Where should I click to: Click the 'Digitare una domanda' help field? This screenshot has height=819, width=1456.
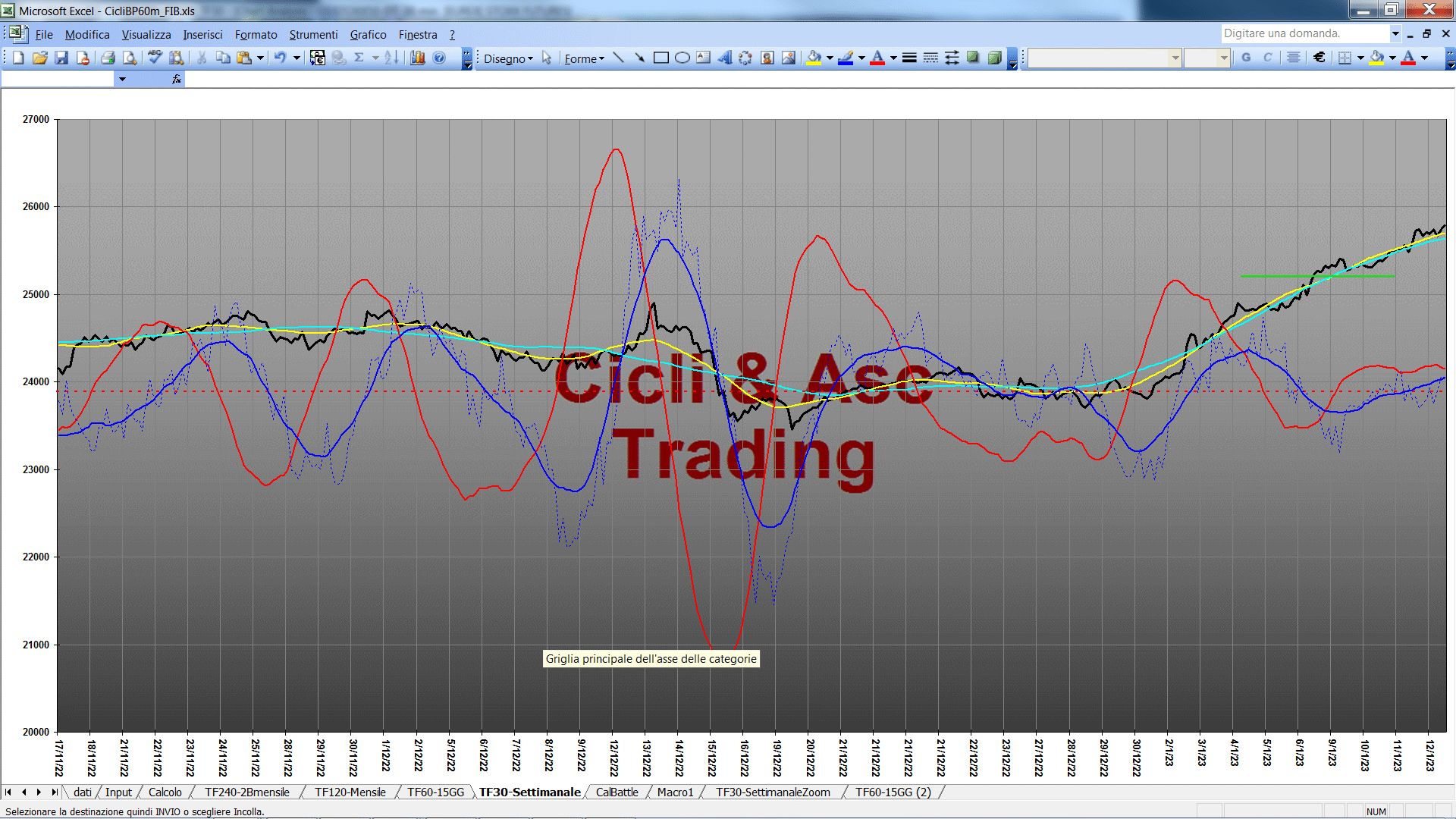pyautogui.click(x=1304, y=33)
